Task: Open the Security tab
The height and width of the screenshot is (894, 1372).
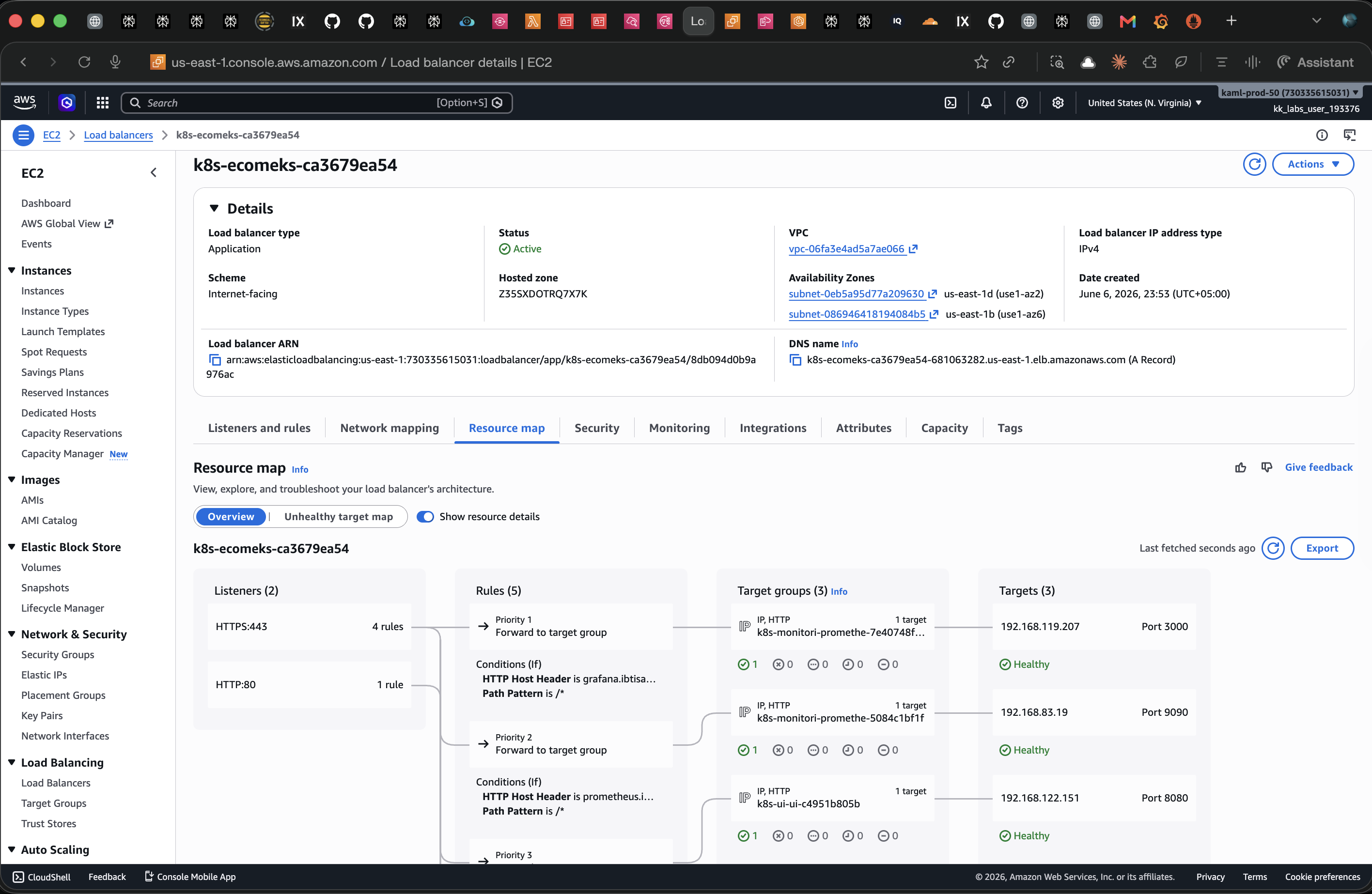Action: (597, 428)
